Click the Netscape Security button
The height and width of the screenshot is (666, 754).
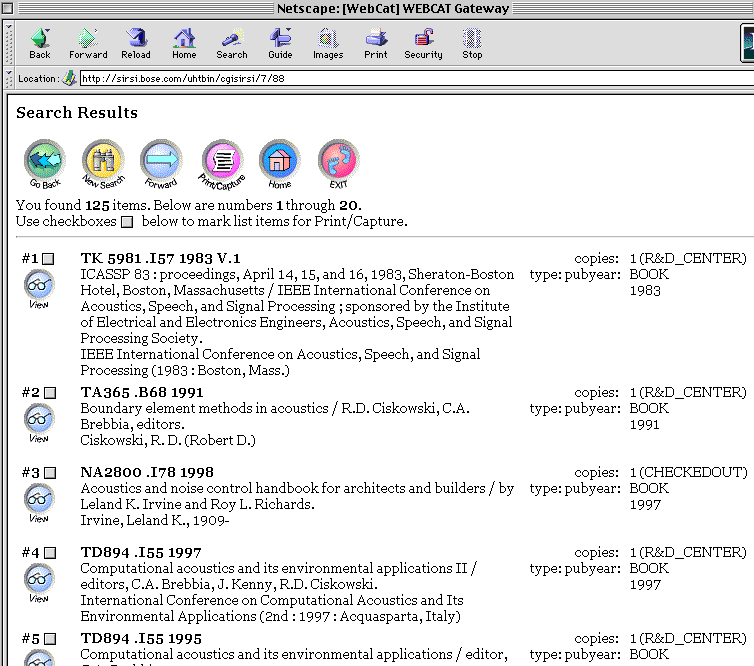pos(423,43)
